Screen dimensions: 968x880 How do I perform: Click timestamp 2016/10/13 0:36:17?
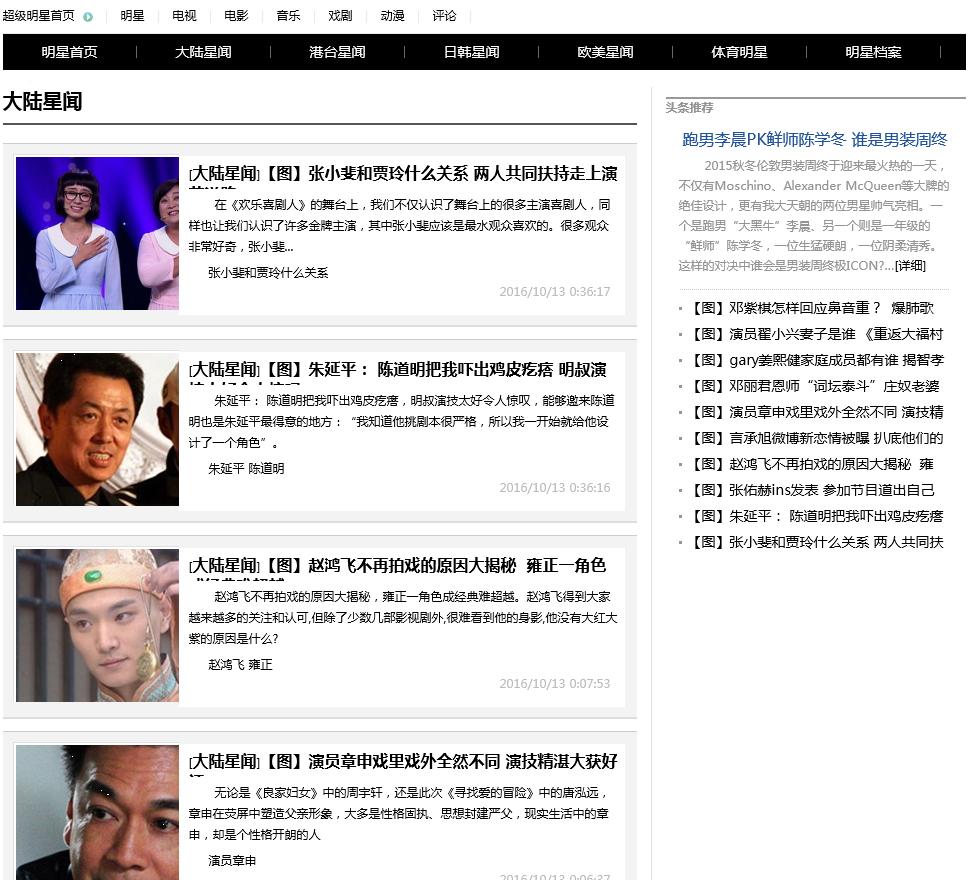(554, 291)
